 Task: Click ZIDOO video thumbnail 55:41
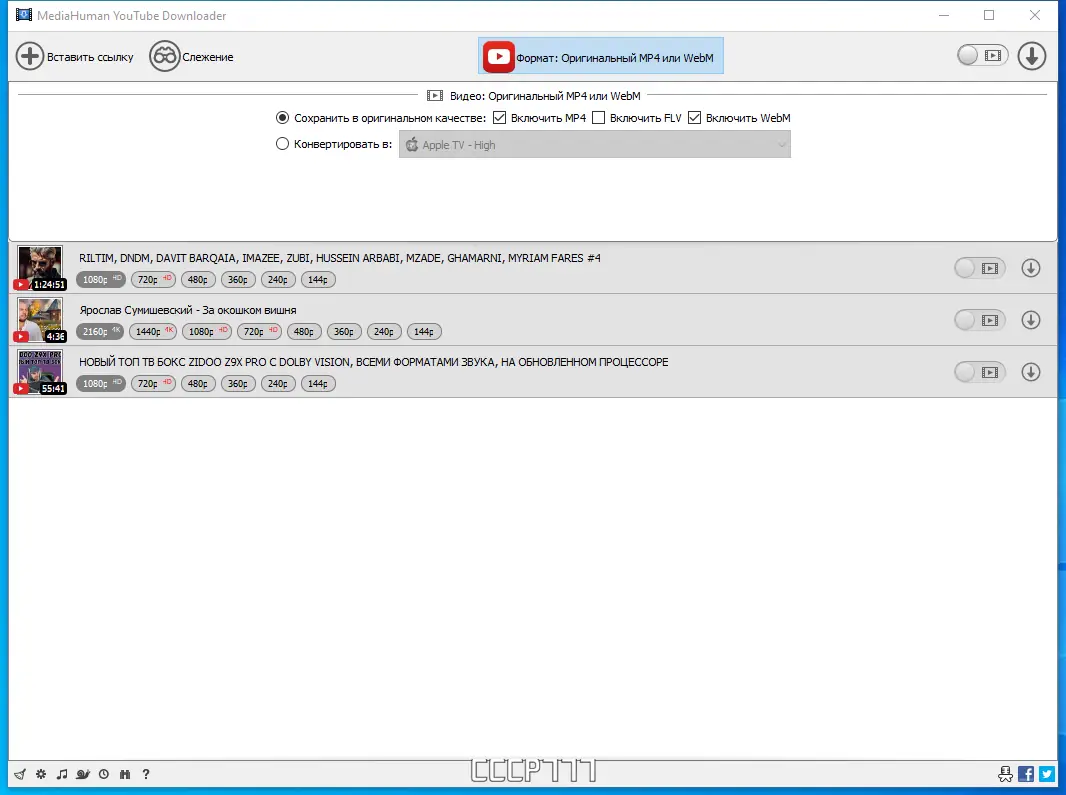click(39, 372)
